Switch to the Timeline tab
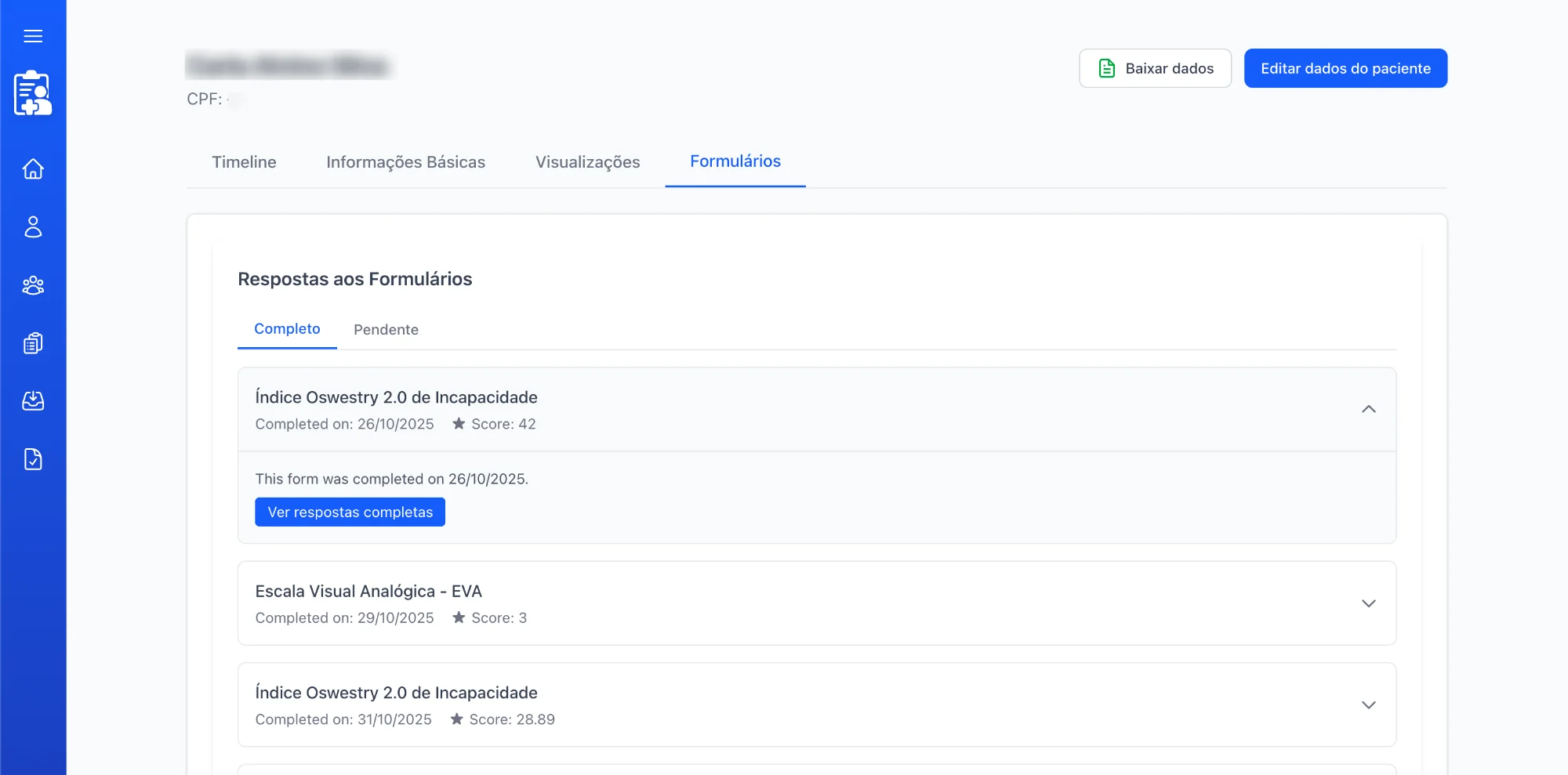The image size is (1568, 775). point(244,162)
